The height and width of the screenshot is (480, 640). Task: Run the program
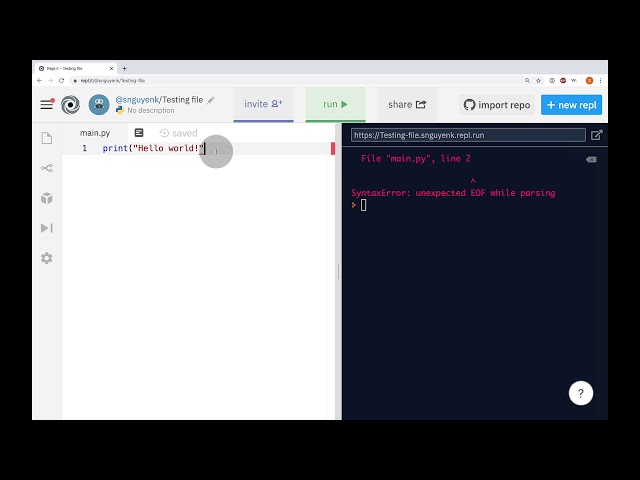click(x=336, y=104)
